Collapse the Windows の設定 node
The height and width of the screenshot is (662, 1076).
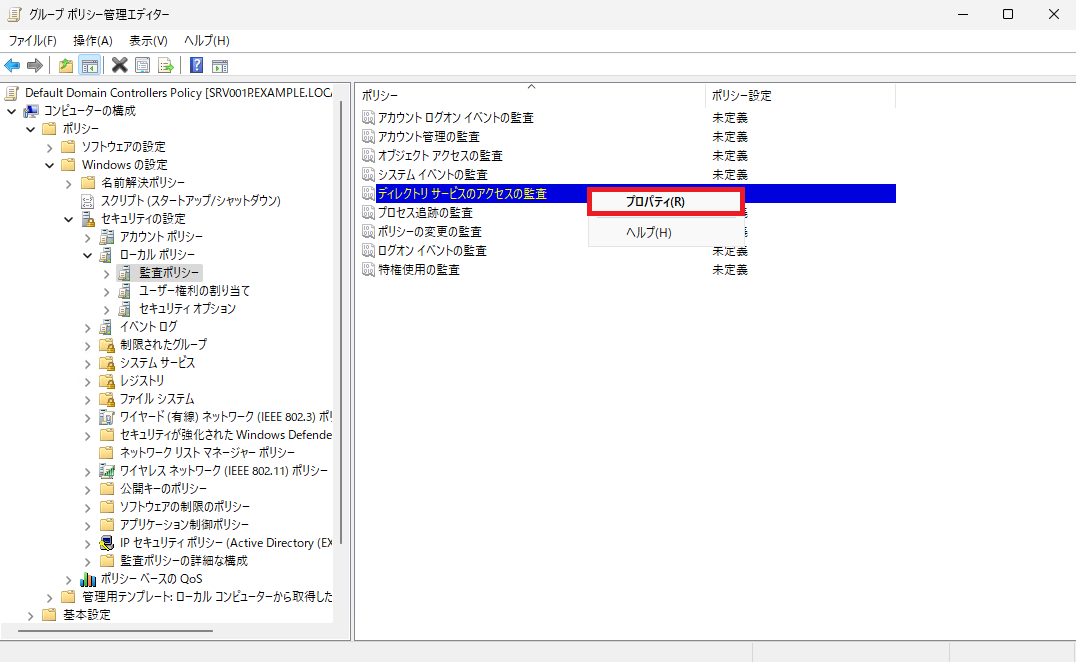[x=49, y=165]
